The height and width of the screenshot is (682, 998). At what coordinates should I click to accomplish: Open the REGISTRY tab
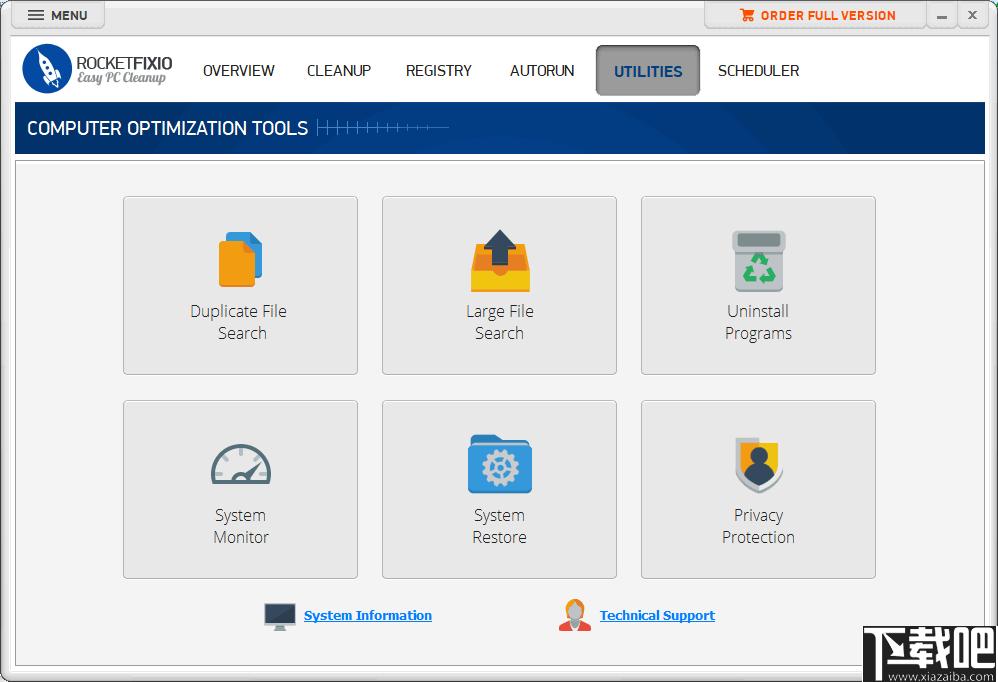(x=439, y=71)
